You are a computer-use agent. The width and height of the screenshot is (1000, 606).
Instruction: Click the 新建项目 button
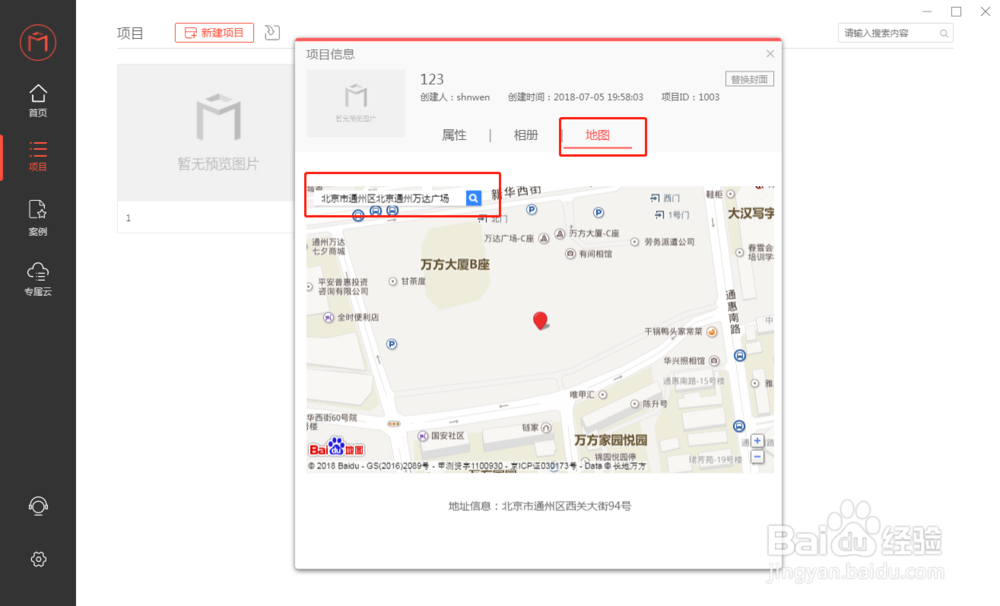(214, 33)
